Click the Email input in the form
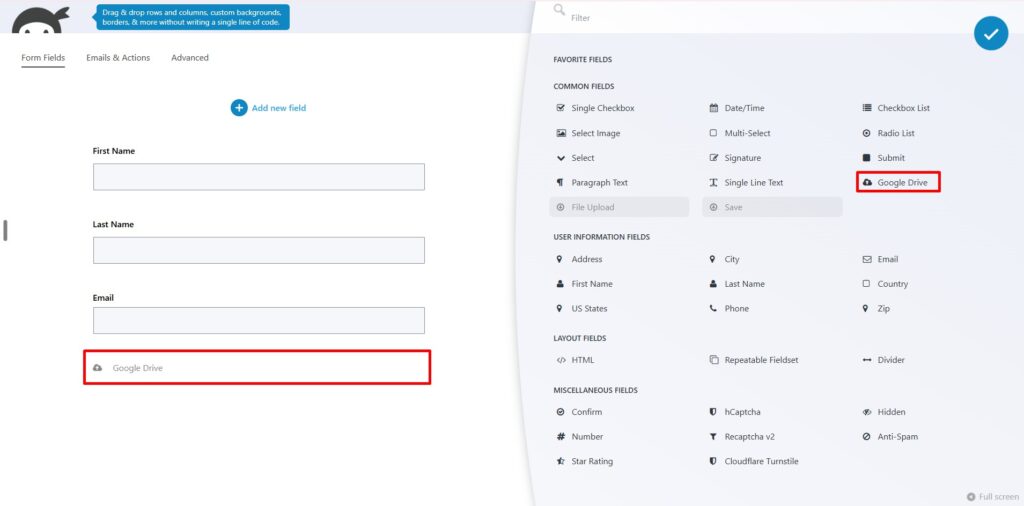 click(259, 321)
